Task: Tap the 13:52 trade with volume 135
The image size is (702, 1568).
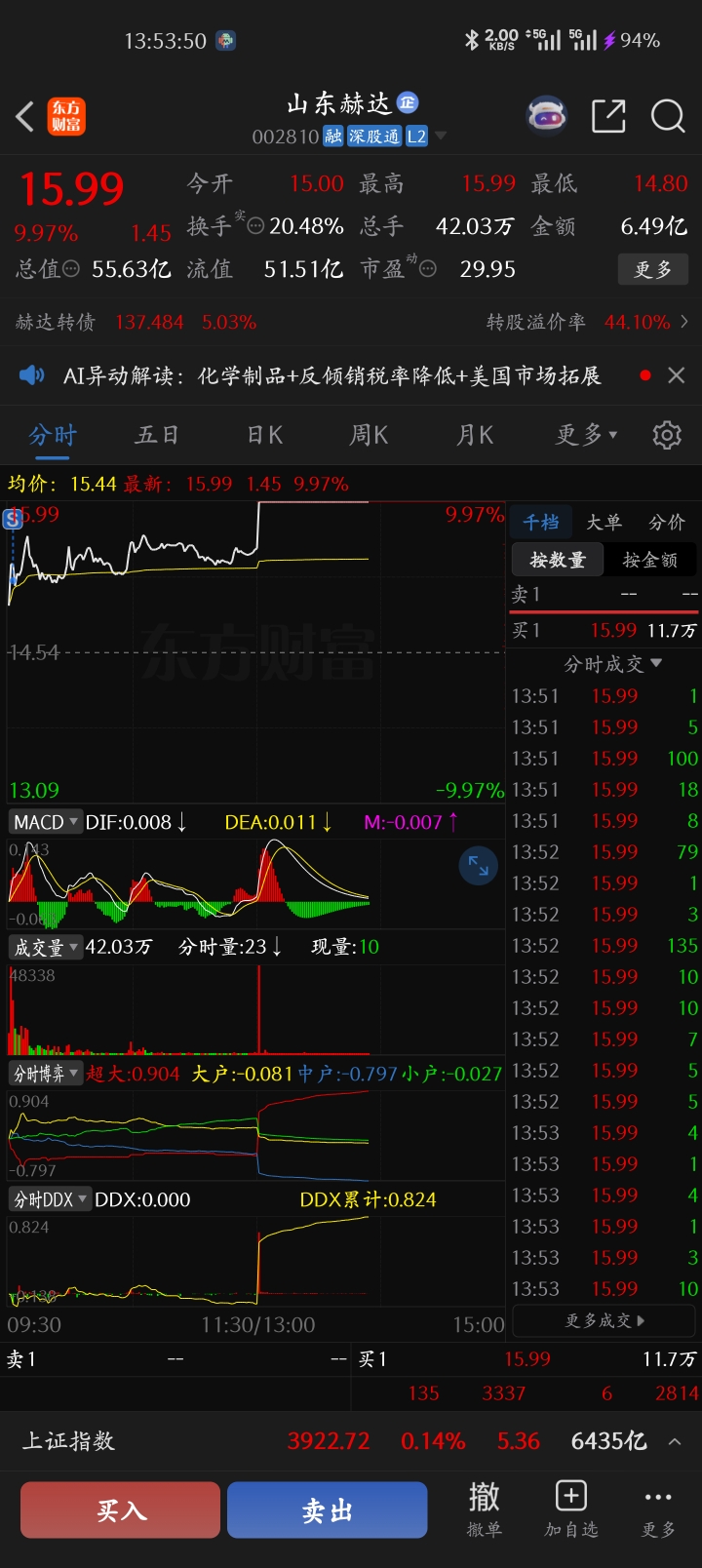Action: (x=604, y=945)
